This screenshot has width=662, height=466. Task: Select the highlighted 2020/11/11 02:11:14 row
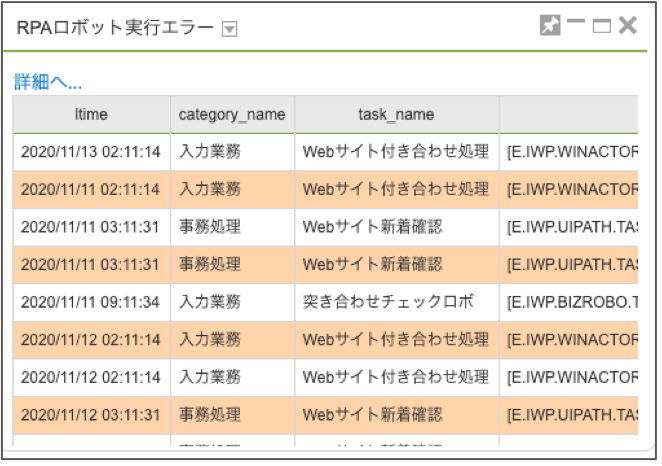pyautogui.click(x=326, y=190)
